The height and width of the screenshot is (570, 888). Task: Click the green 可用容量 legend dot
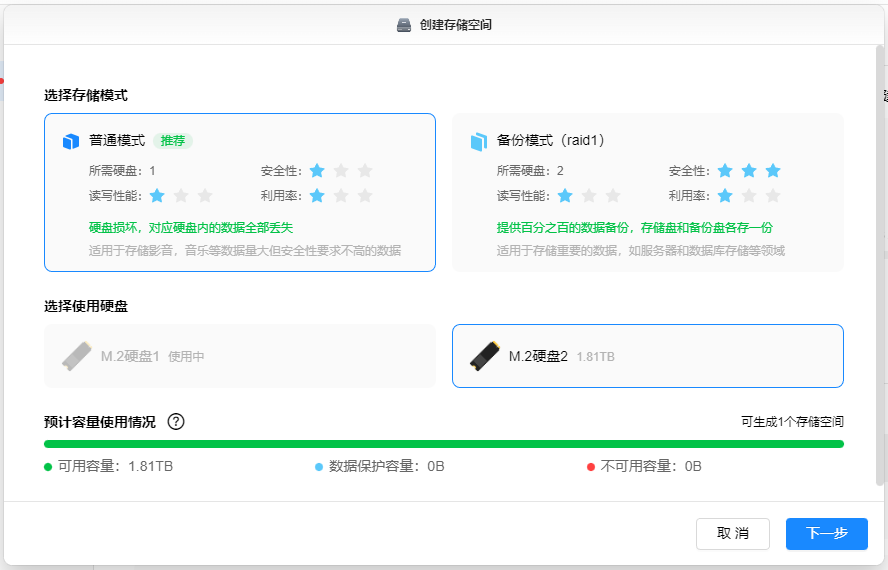48,467
